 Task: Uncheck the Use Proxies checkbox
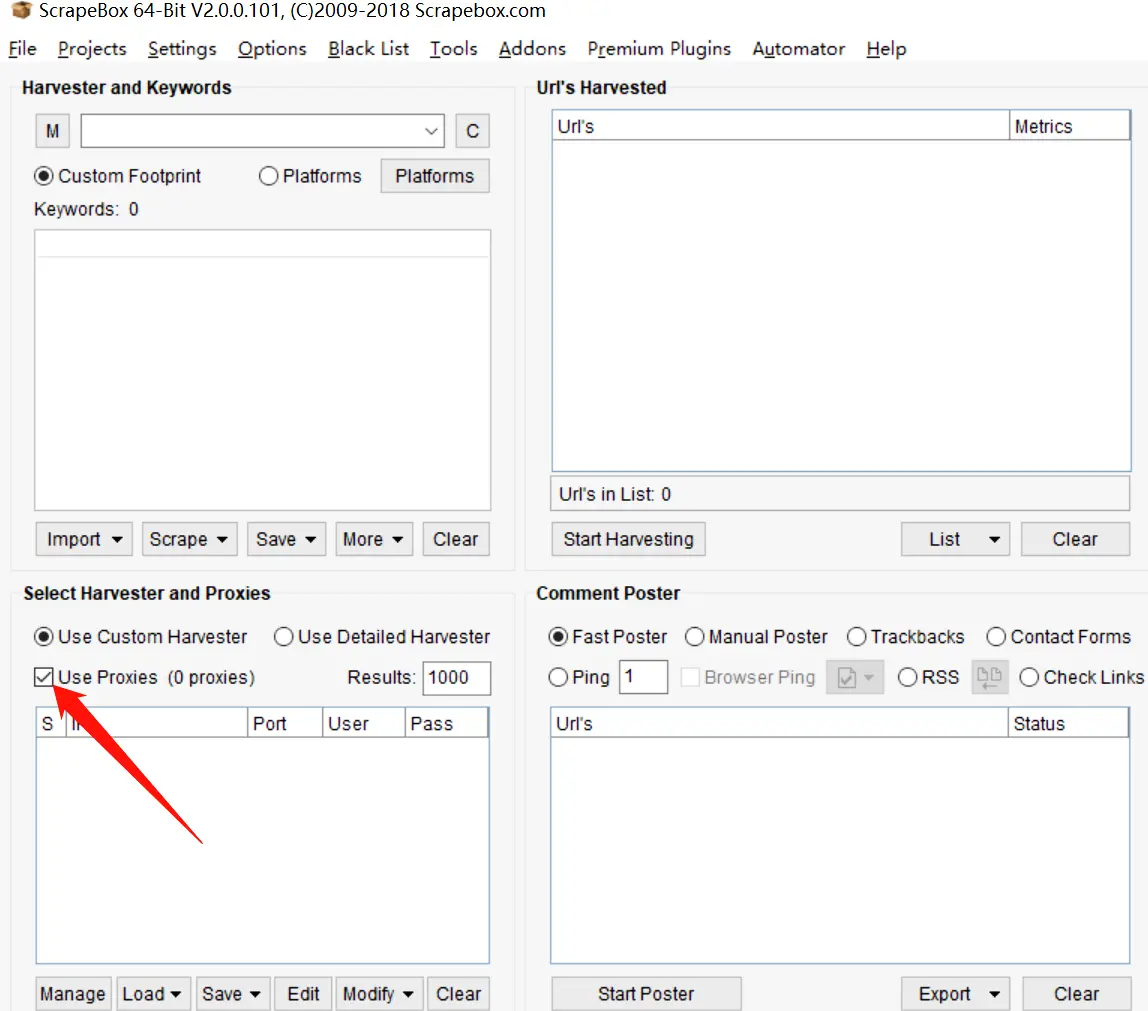tap(43, 677)
